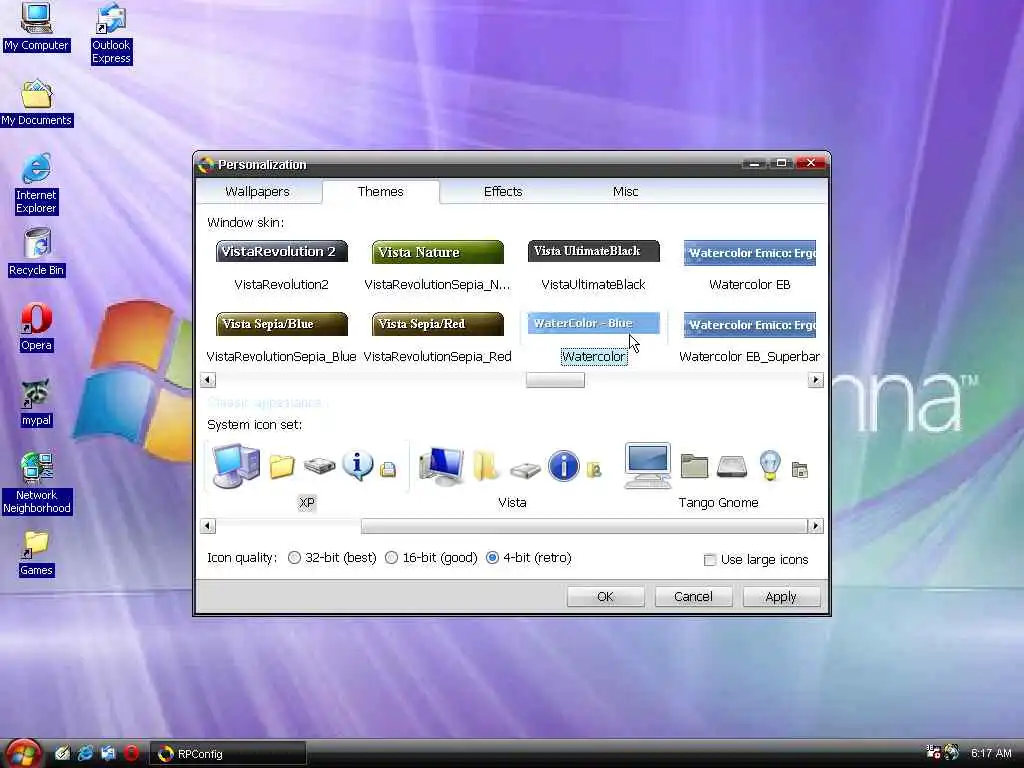Click Classic appearance faded link
The height and width of the screenshot is (768, 1024).
click(x=264, y=402)
